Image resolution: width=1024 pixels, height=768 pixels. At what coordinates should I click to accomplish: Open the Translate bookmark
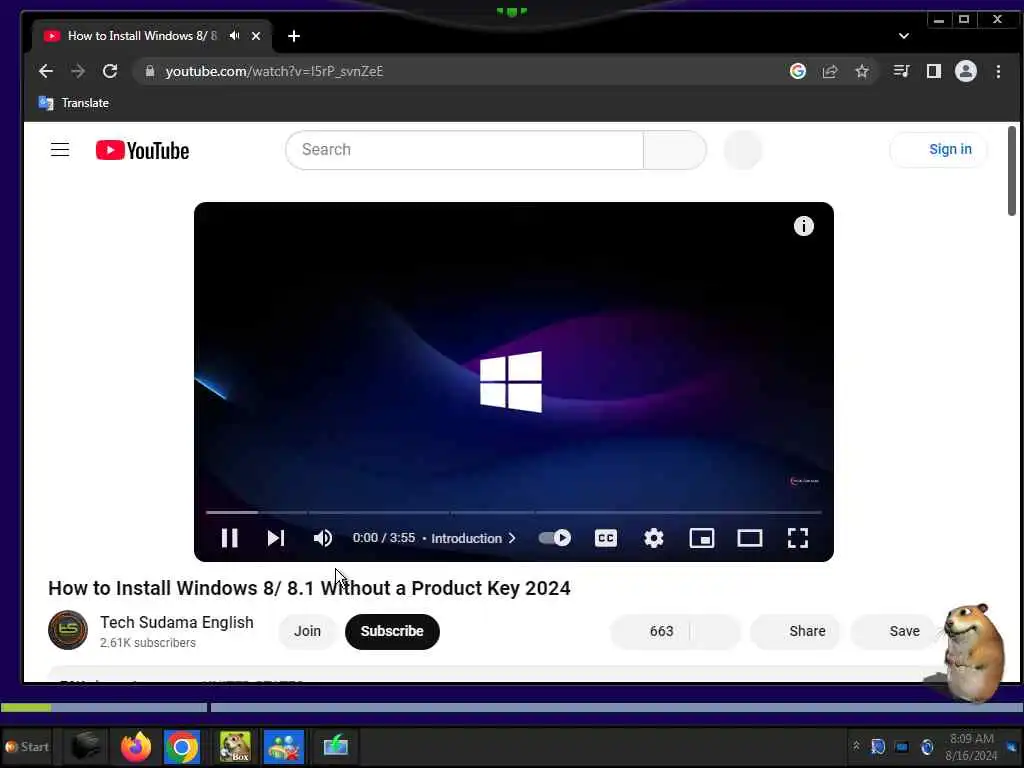pos(74,103)
